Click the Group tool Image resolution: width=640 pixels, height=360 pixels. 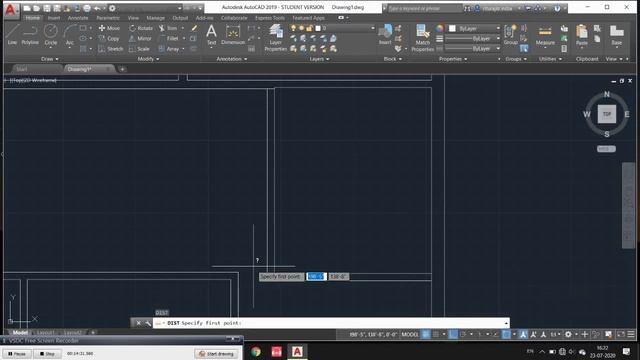(x=510, y=34)
